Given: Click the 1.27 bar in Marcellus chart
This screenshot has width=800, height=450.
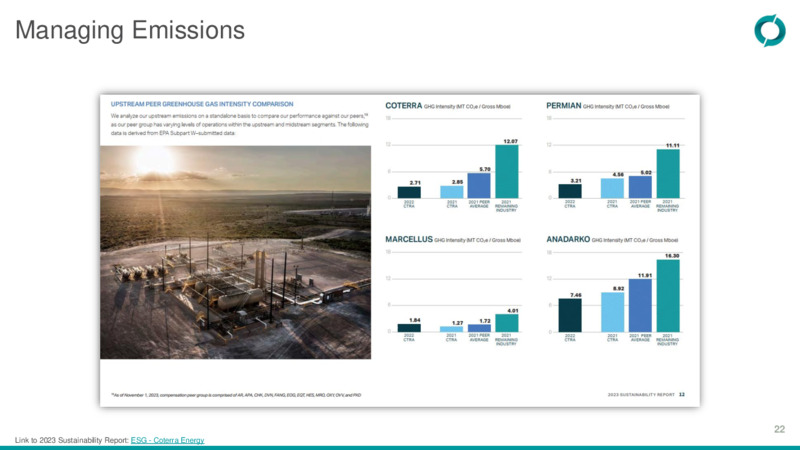Looking at the screenshot, I should (x=452, y=329).
